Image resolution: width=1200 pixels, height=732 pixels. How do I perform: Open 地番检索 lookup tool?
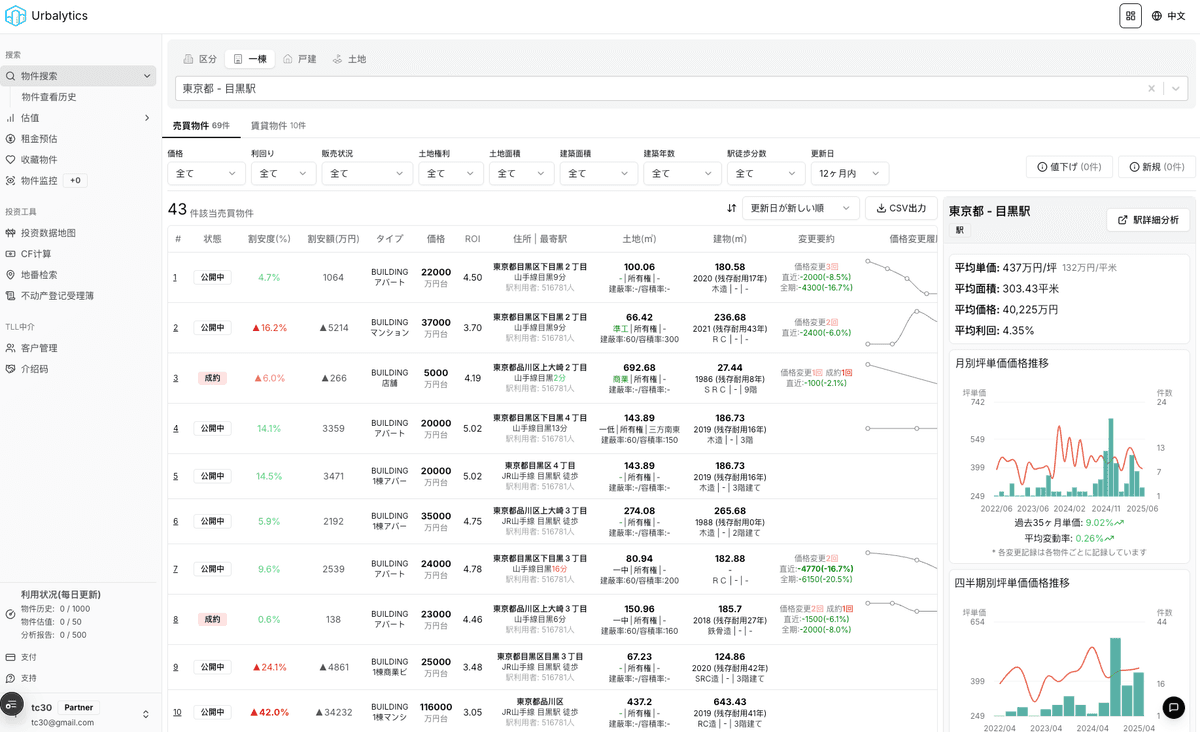(x=39, y=275)
